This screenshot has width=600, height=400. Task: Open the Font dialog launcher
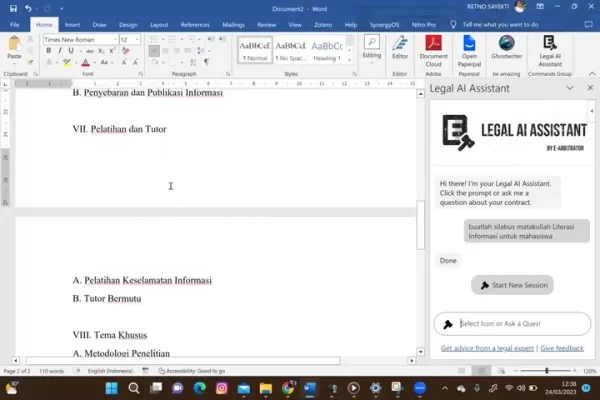pyautogui.click(x=140, y=74)
